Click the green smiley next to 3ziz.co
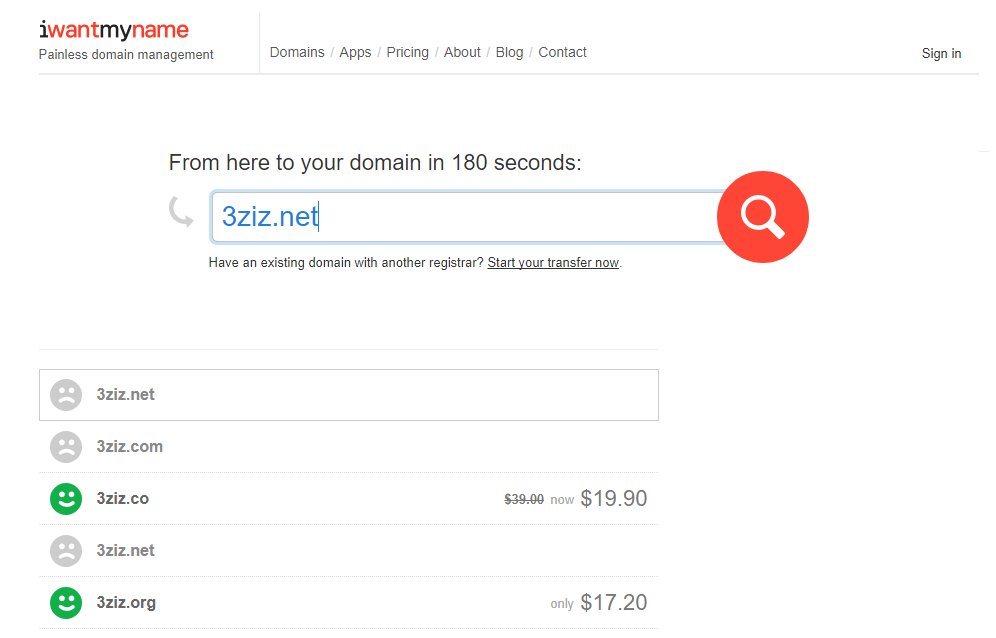The height and width of the screenshot is (638, 996). click(66, 499)
